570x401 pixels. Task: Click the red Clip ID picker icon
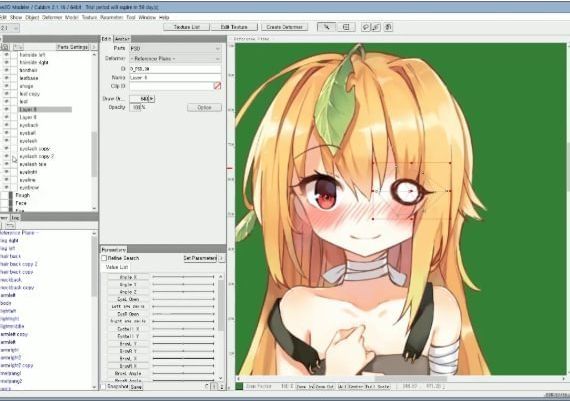pos(217,86)
